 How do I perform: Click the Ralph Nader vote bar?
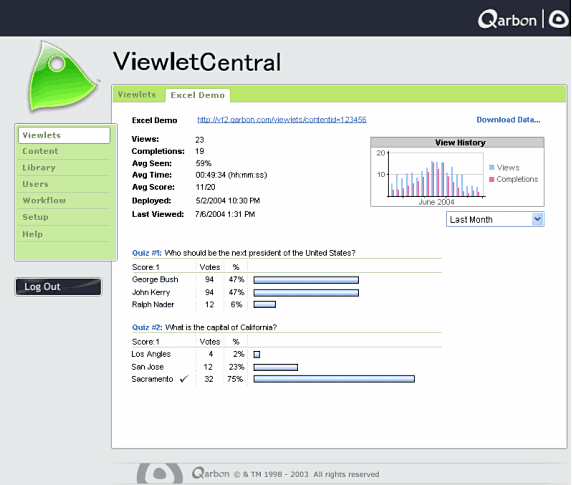264,304
